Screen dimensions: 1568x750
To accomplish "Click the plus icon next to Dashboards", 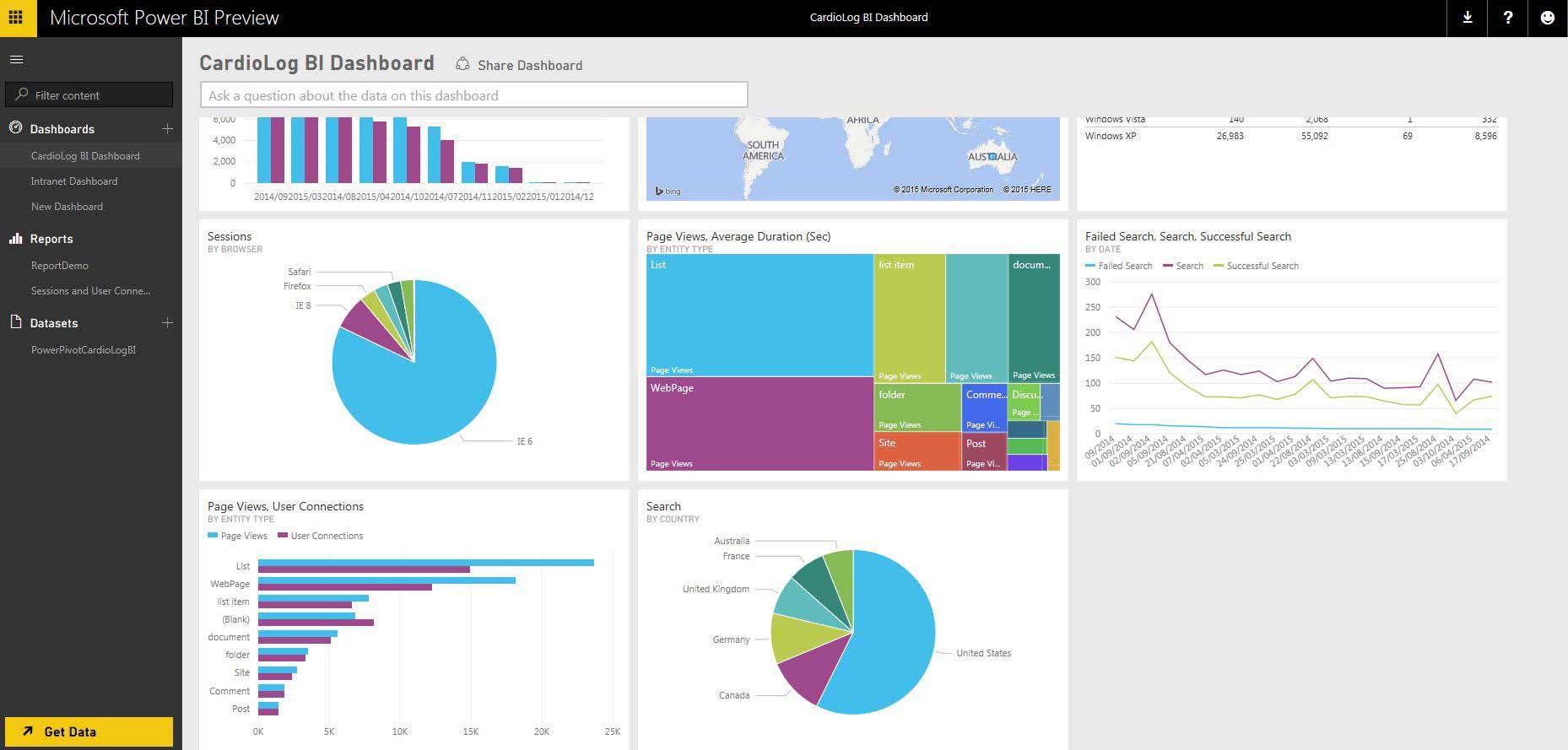I will pyautogui.click(x=167, y=129).
